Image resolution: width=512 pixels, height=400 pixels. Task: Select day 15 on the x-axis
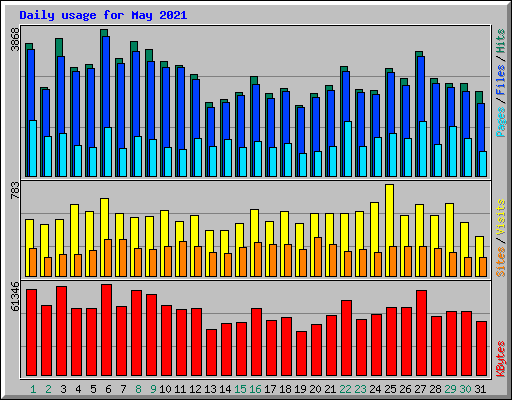tap(240, 389)
